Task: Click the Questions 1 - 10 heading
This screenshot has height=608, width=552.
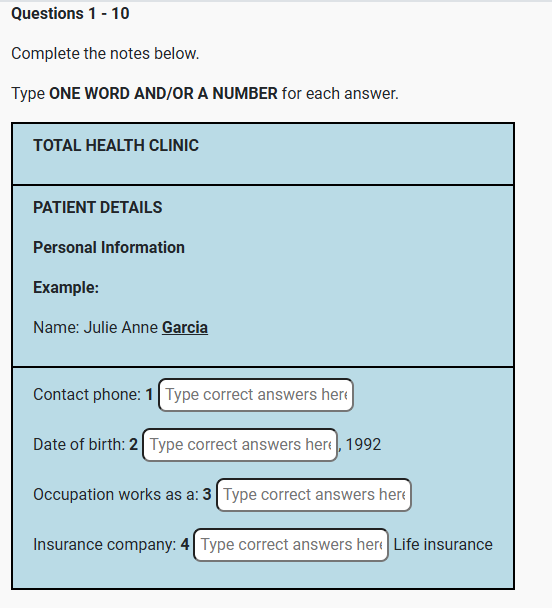Action: click(x=70, y=14)
